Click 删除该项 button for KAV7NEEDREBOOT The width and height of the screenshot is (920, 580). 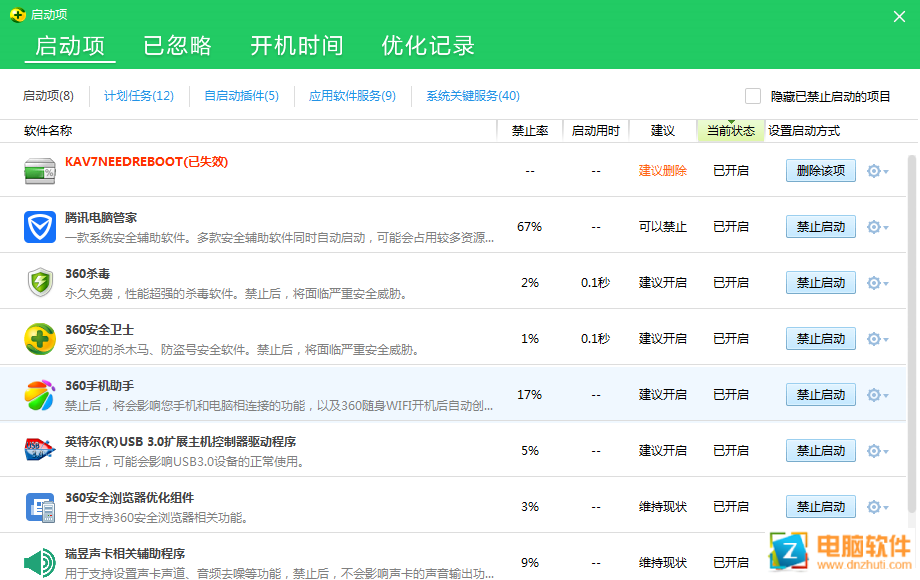820,171
